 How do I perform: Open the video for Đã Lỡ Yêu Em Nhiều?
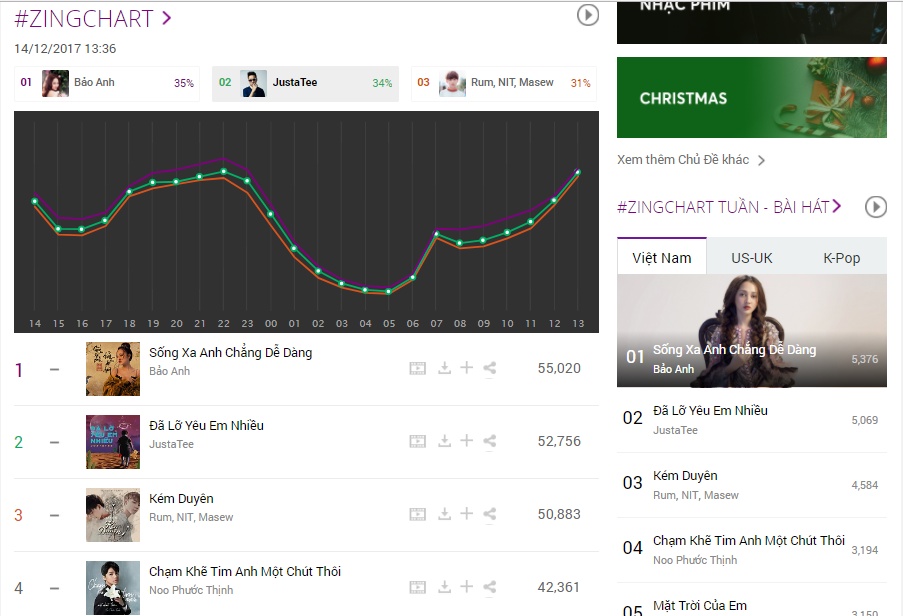(x=418, y=442)
